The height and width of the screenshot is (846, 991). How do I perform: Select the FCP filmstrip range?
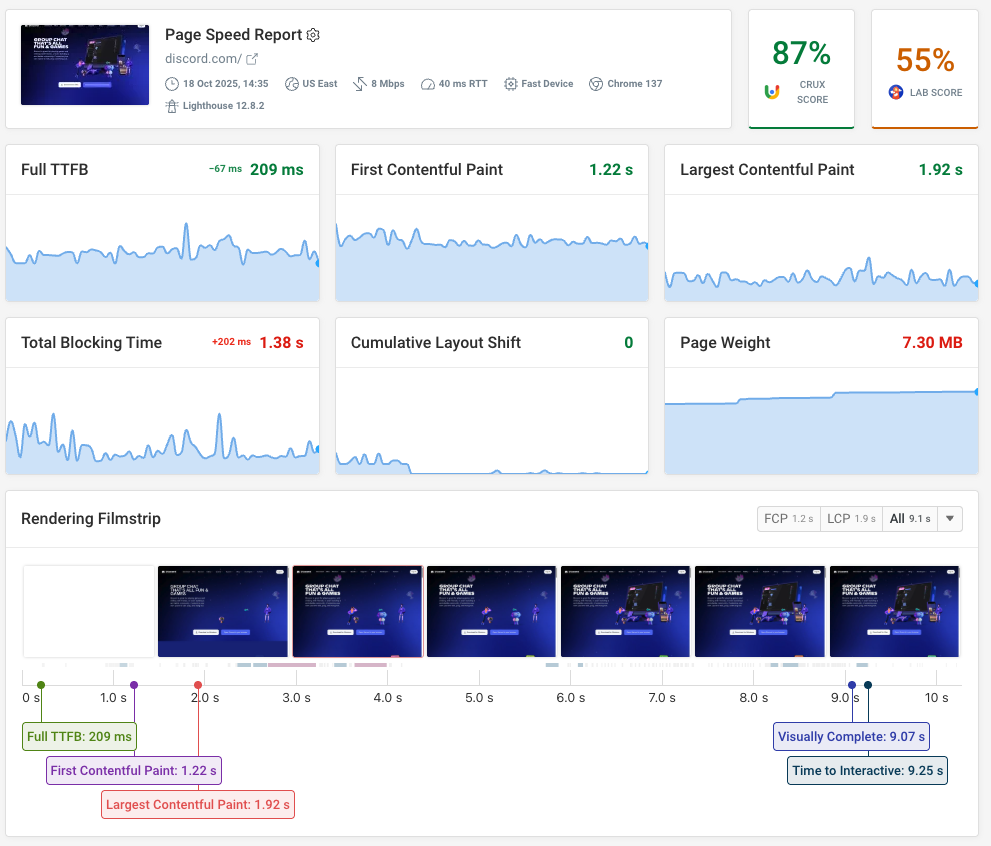point(789,519)
